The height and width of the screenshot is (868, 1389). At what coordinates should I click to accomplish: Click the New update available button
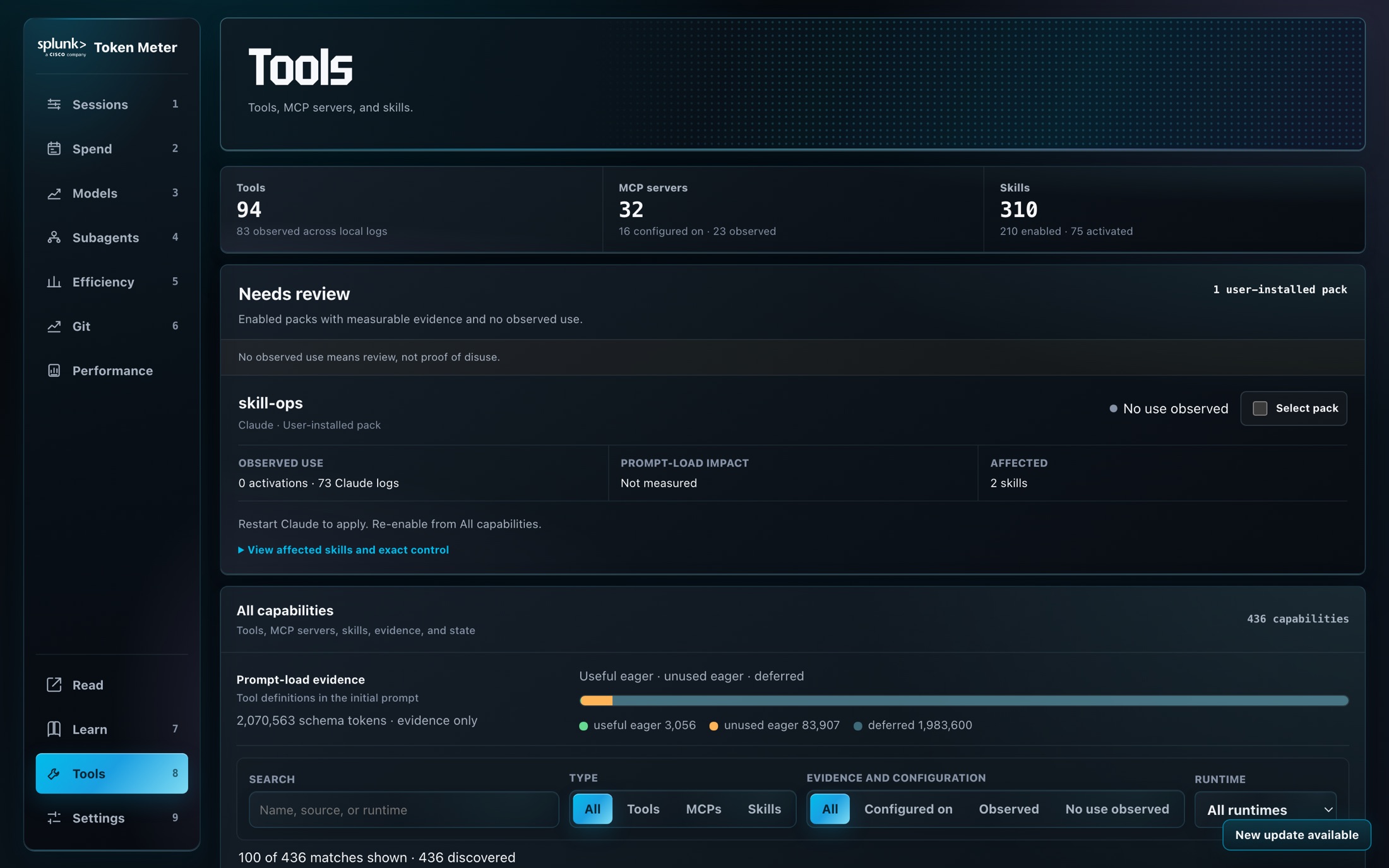click(1296, 835)
